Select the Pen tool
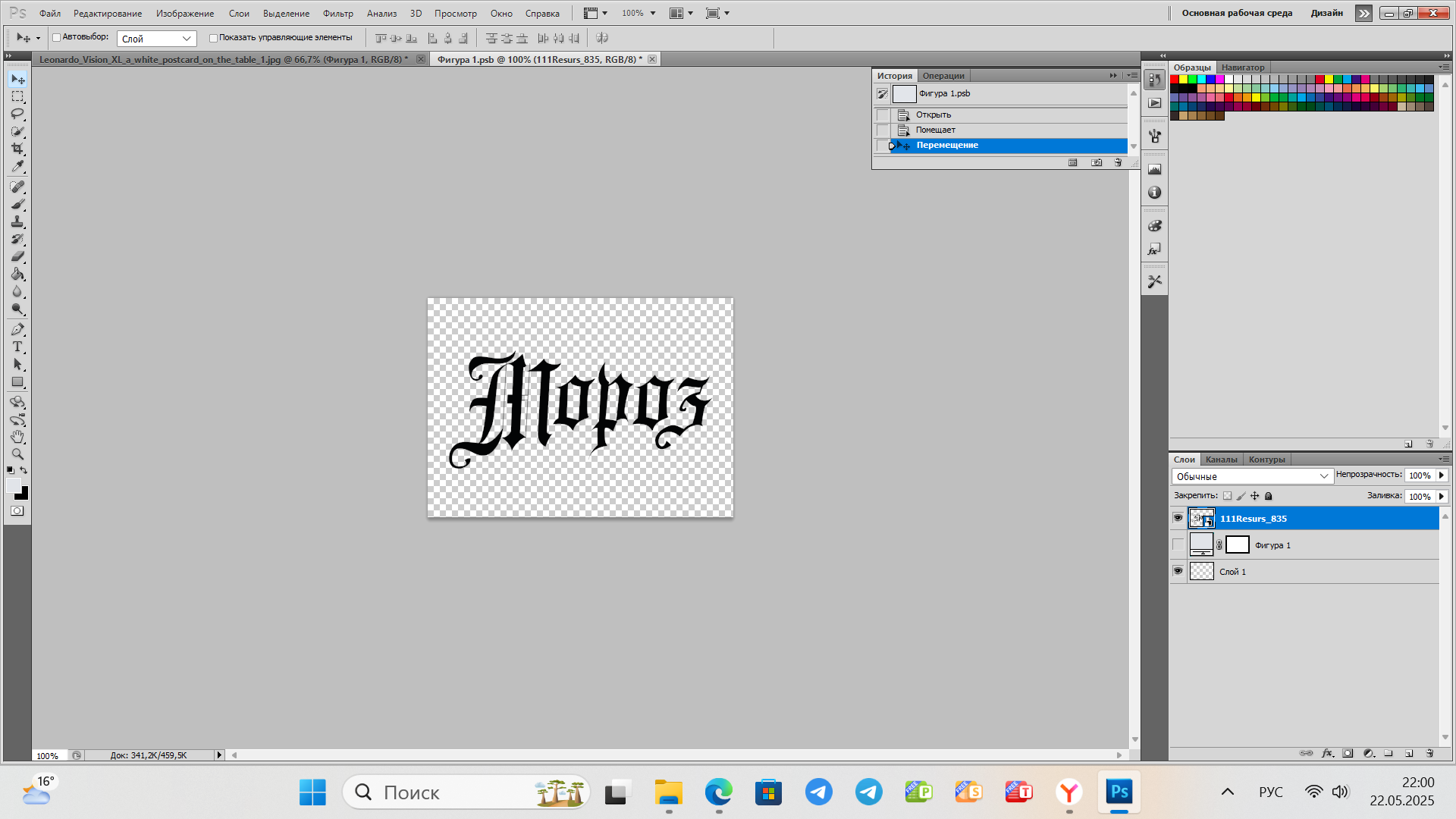1456x819 pixels. (17, 330)
